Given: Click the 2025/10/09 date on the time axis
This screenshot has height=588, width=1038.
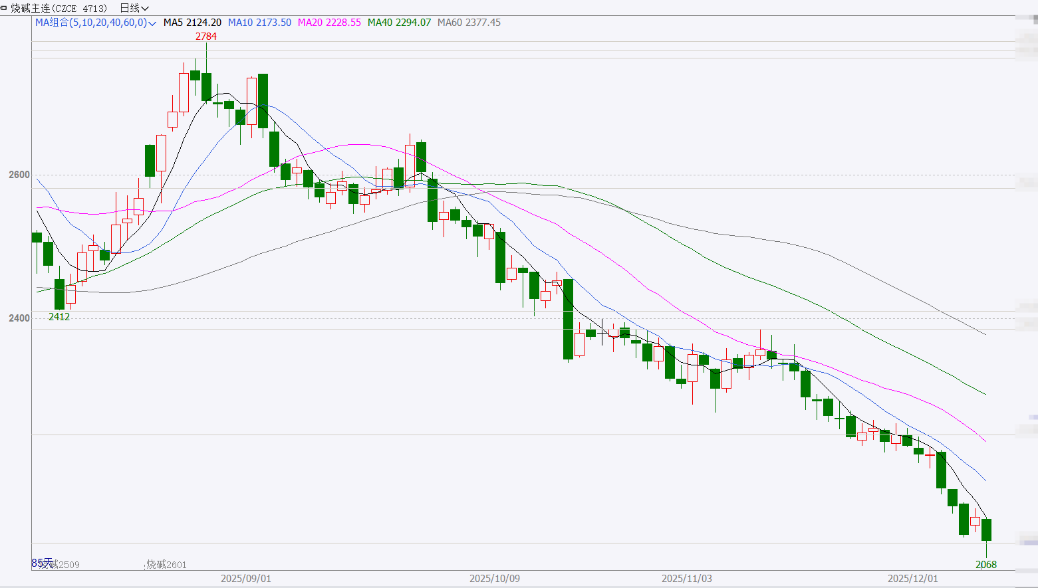Looking at the screenshot, I should 495,579.
